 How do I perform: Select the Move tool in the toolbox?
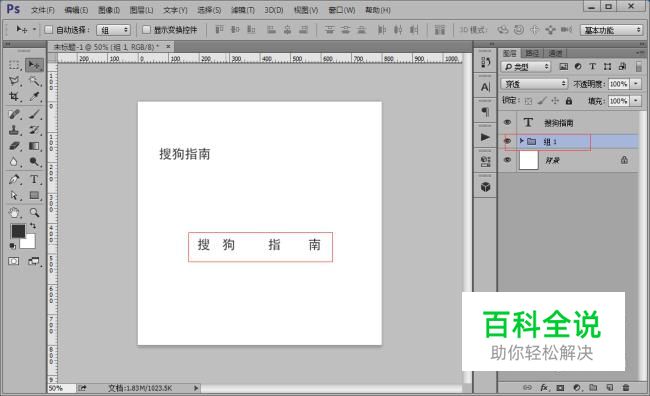pyautogui.click(x=34, y=65)
